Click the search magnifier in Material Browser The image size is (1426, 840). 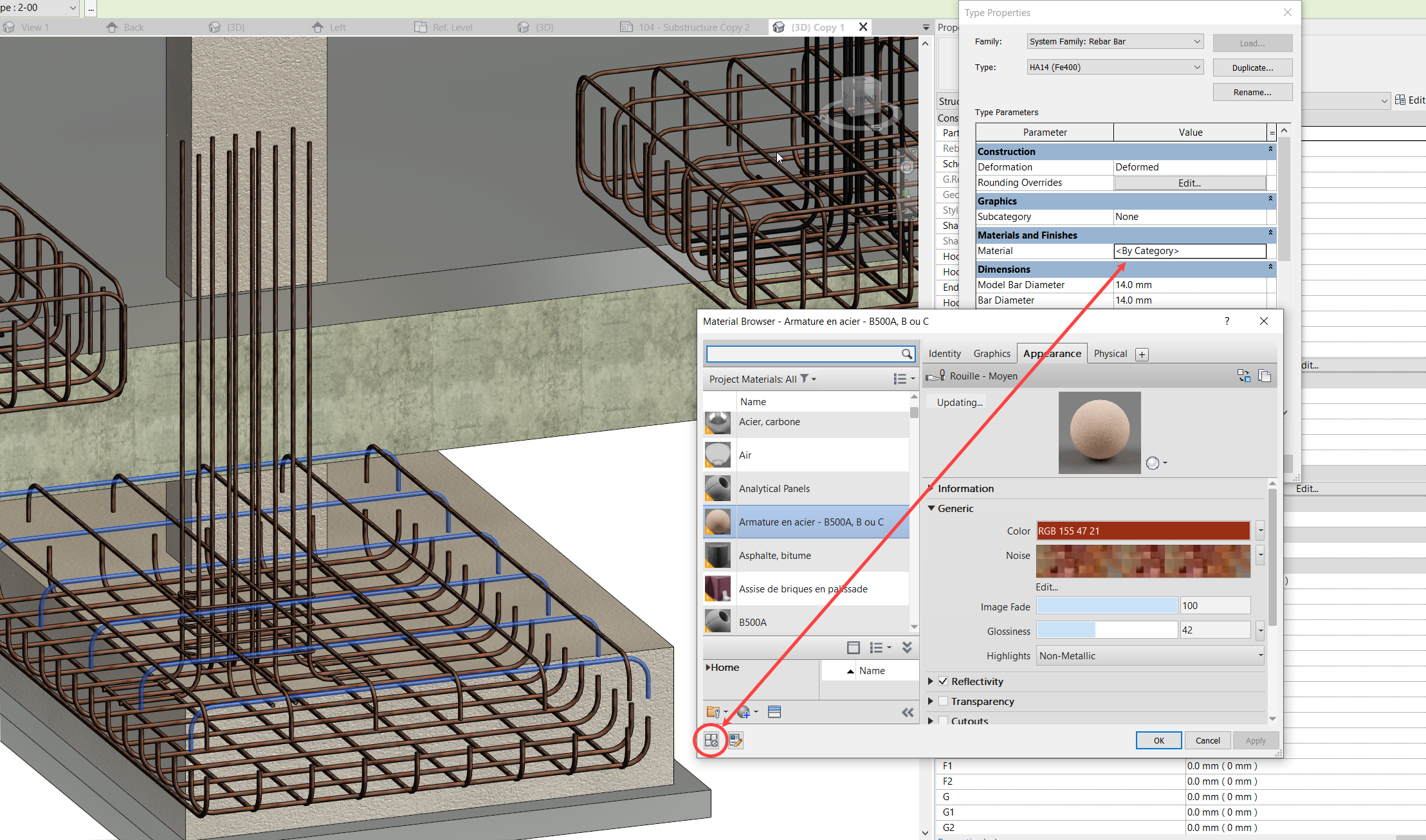point(906,354)
